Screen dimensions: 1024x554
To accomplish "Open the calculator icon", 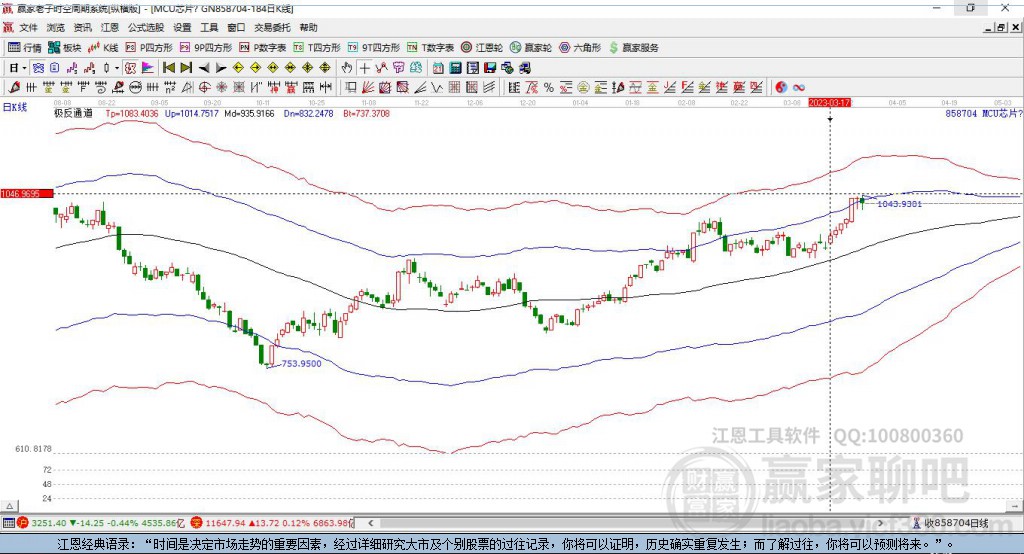I will point(455,68).
